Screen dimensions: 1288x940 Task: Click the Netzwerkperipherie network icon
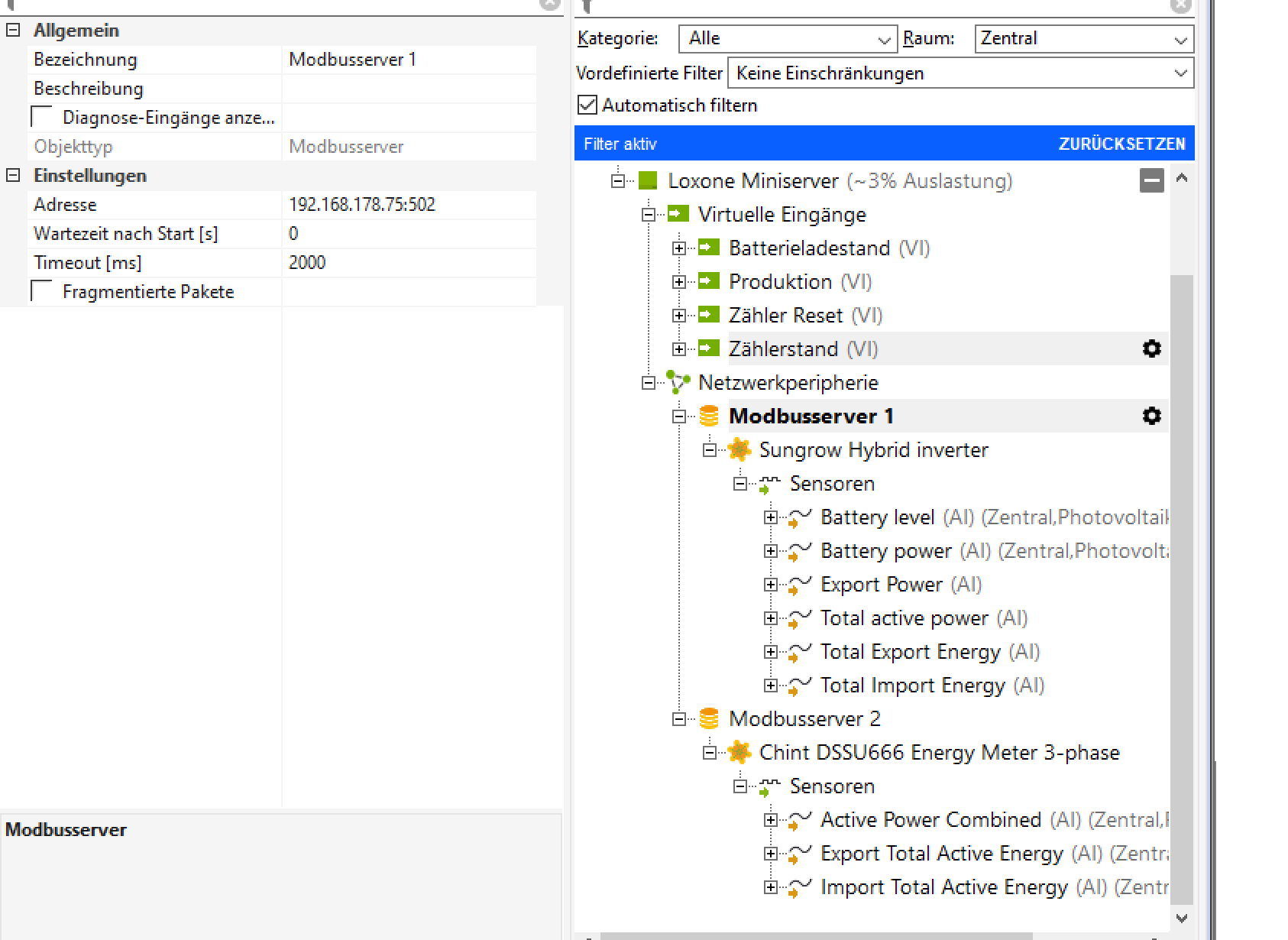click(x=678, y=383)
